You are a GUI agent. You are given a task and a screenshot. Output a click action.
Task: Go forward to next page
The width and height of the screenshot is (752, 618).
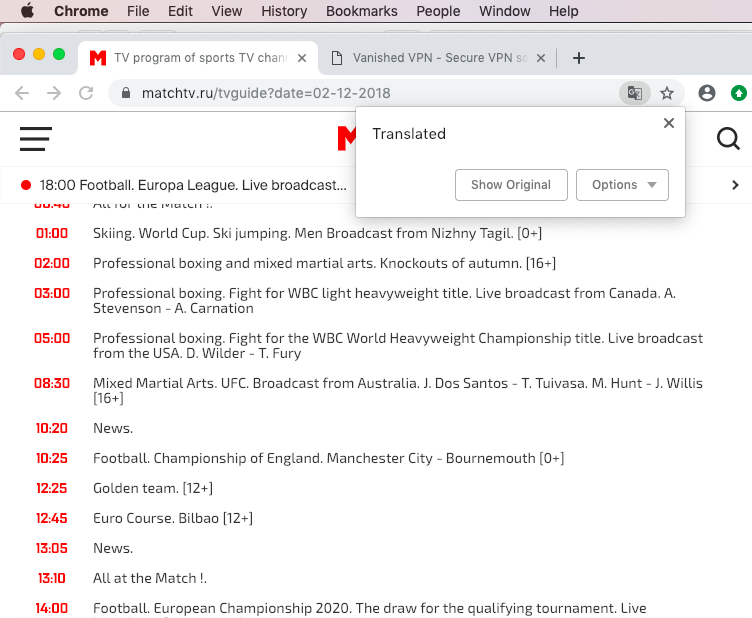coord(54,93)
